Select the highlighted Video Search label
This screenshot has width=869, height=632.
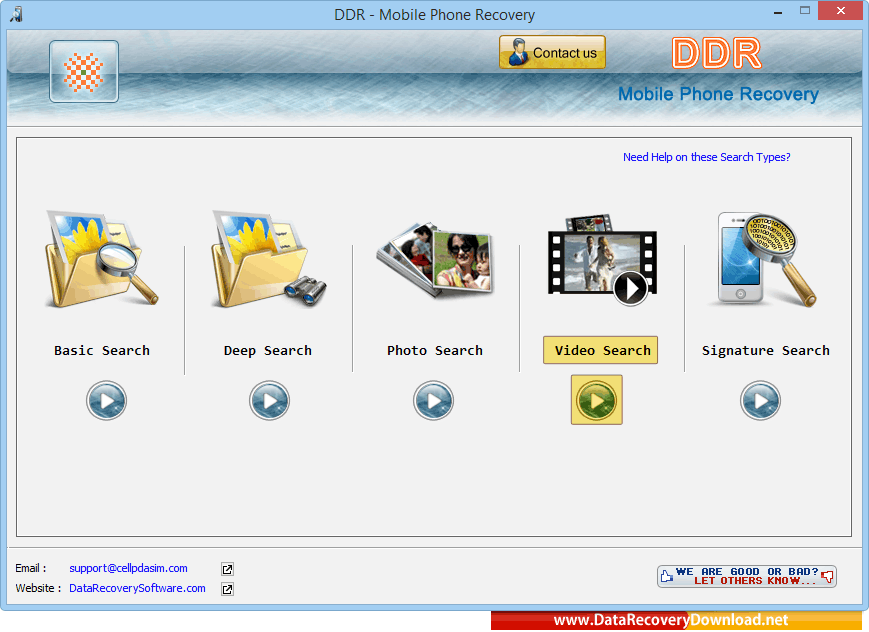point(601,350)
